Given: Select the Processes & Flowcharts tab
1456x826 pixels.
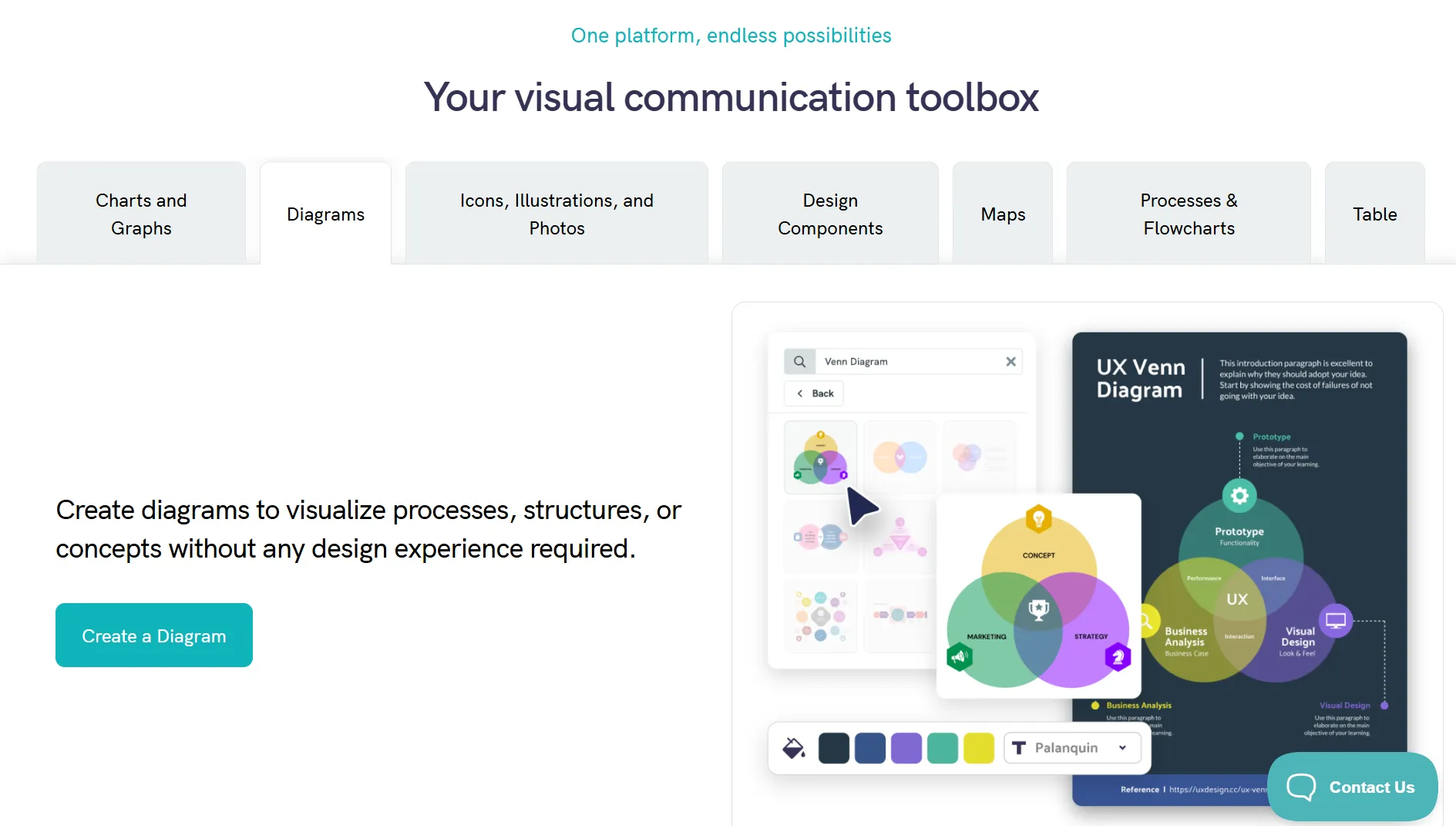Looking at the screenshot, I should (x=1188, y=214).
